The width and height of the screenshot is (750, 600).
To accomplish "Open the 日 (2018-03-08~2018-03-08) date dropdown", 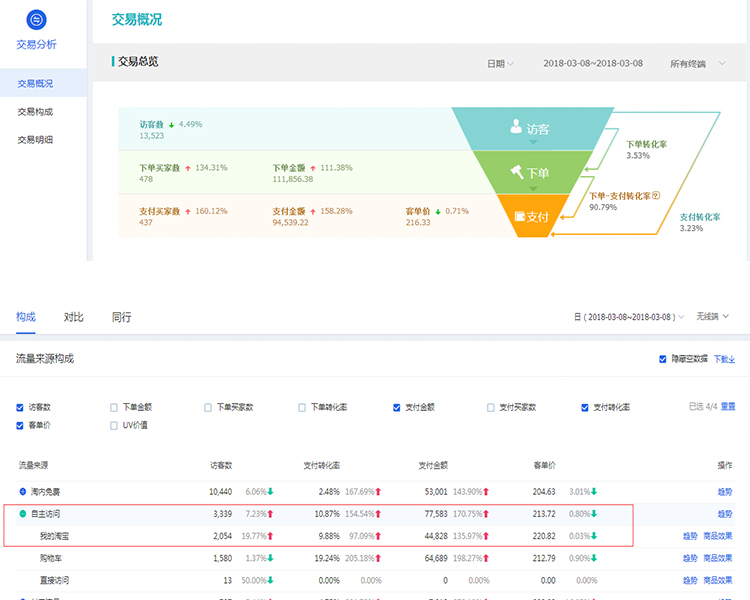I will point(629,317).
